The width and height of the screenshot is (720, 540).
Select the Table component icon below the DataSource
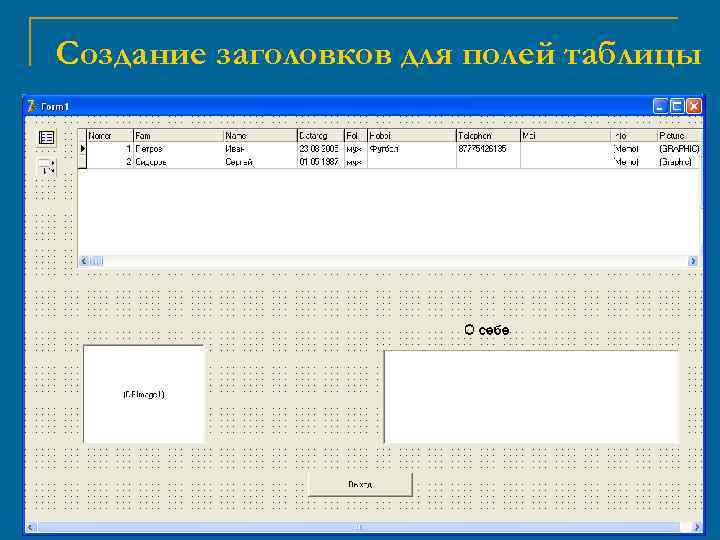(46, 167)
